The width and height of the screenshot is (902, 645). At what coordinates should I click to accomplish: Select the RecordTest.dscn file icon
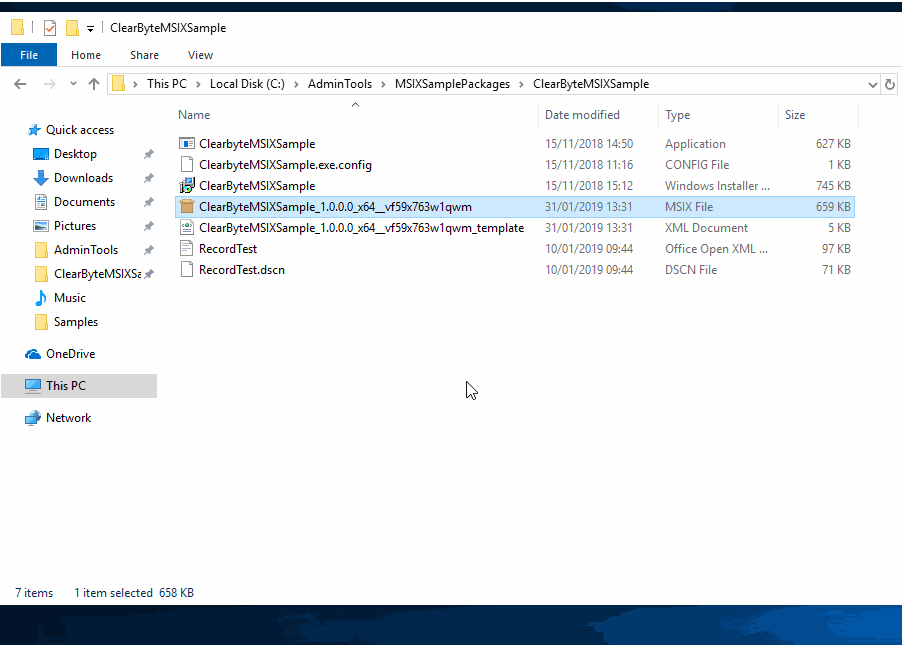pyautogui.click(x=186, y=270)
